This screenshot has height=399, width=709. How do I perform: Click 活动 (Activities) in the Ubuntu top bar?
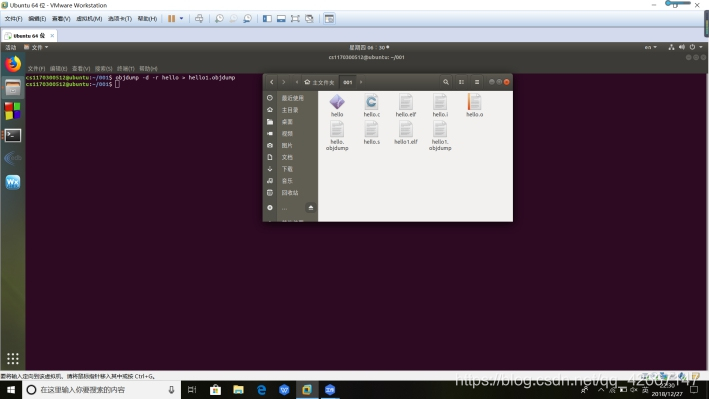pyautogui.click(x=10, y=47)
